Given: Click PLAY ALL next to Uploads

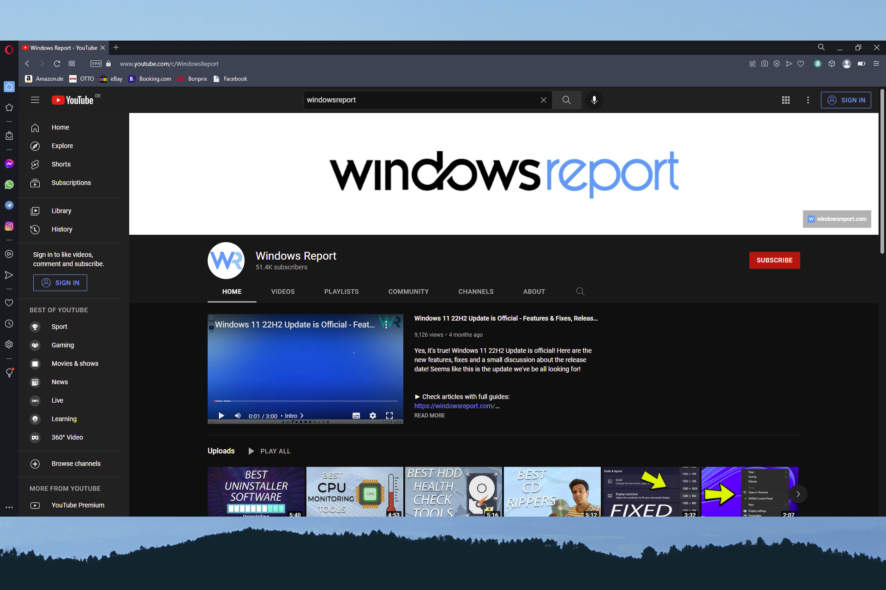Looking at the screenshot, I should pyautogui.click(x=270, y=451).
